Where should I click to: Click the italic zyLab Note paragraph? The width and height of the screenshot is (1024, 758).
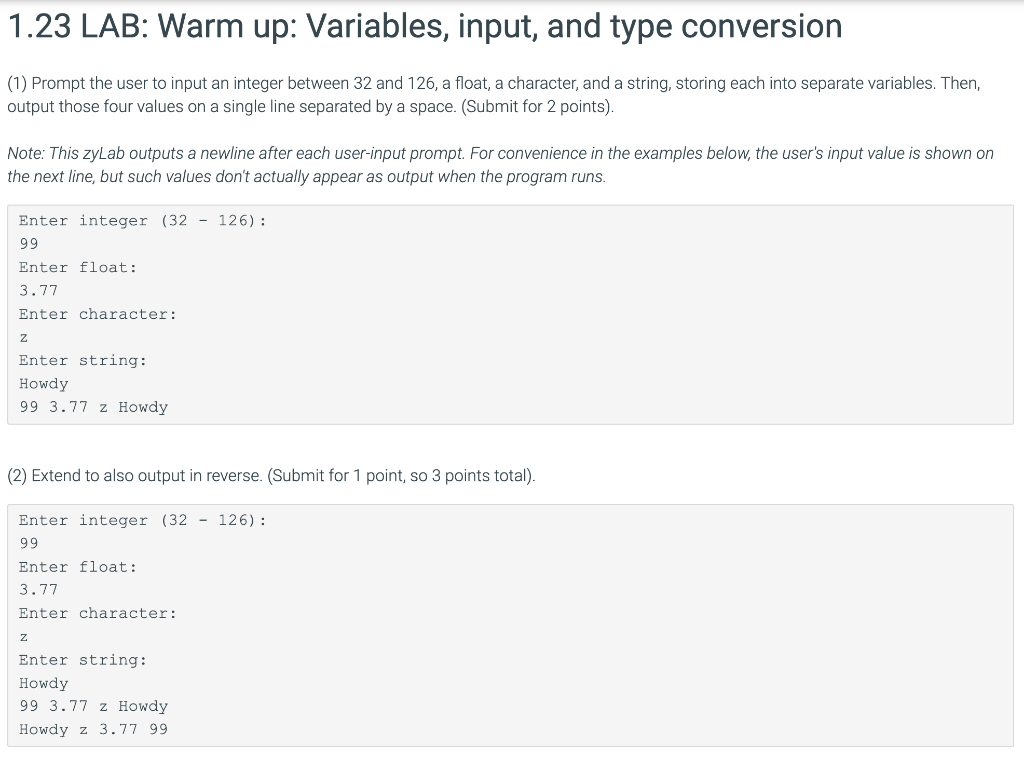(x=500, y=165)
